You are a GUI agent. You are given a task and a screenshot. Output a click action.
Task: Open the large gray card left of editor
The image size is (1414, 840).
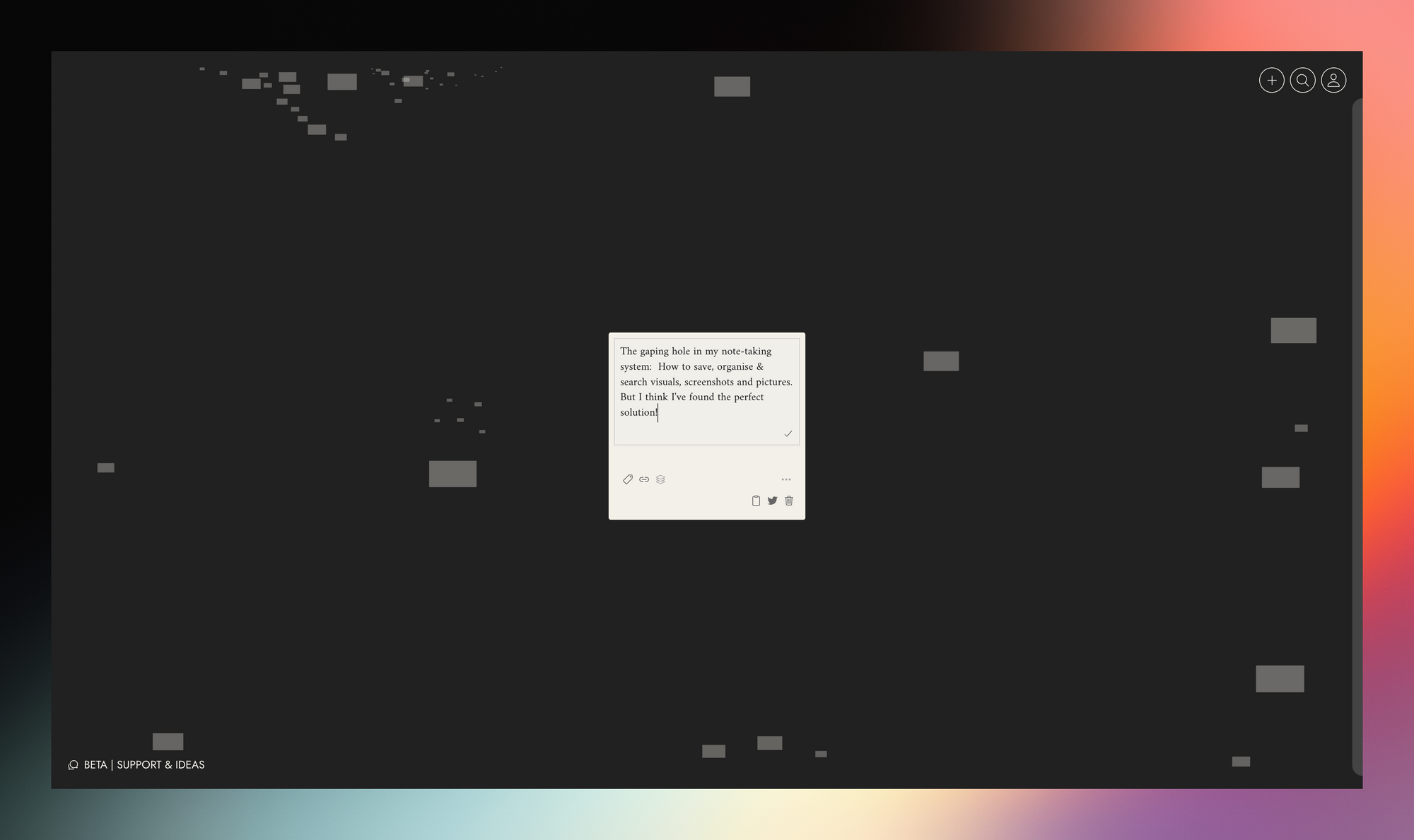coord(452,474)
